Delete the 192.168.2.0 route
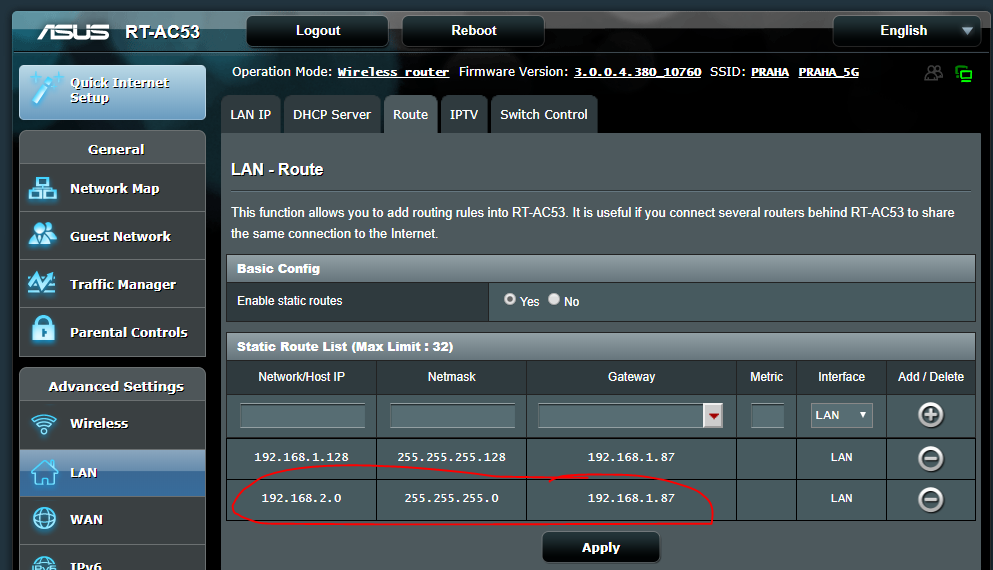 point(930,500)
